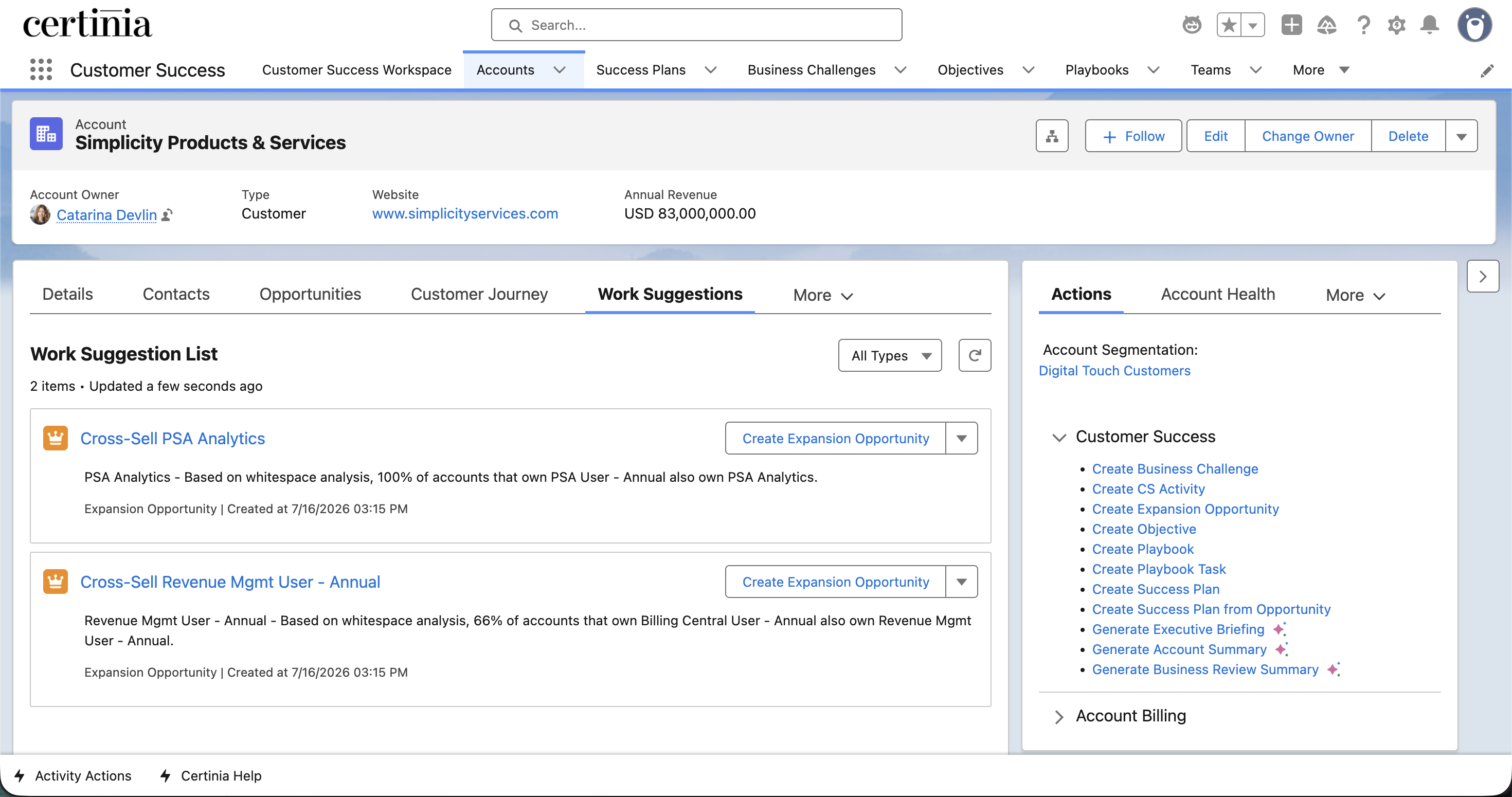
Task: Click the Delete button
Action: tap(1408, 136)
